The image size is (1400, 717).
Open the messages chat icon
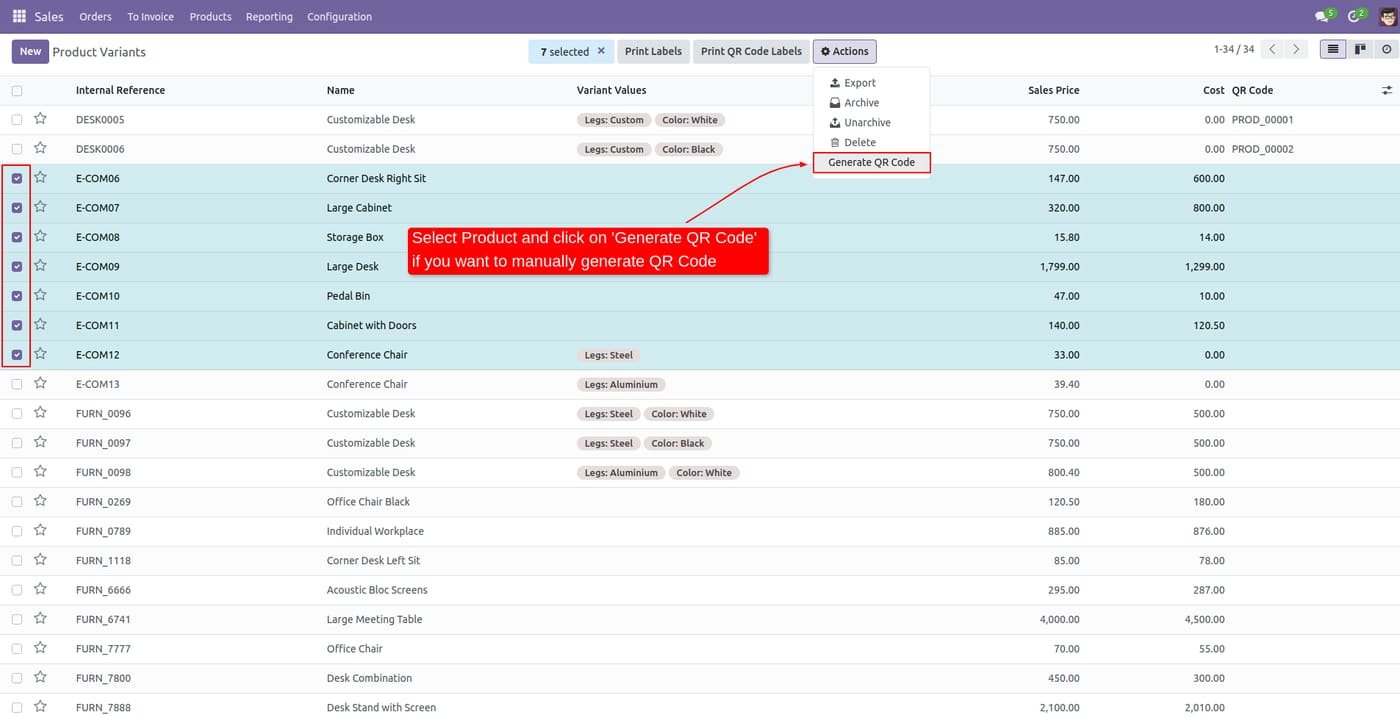[1324, 16]
